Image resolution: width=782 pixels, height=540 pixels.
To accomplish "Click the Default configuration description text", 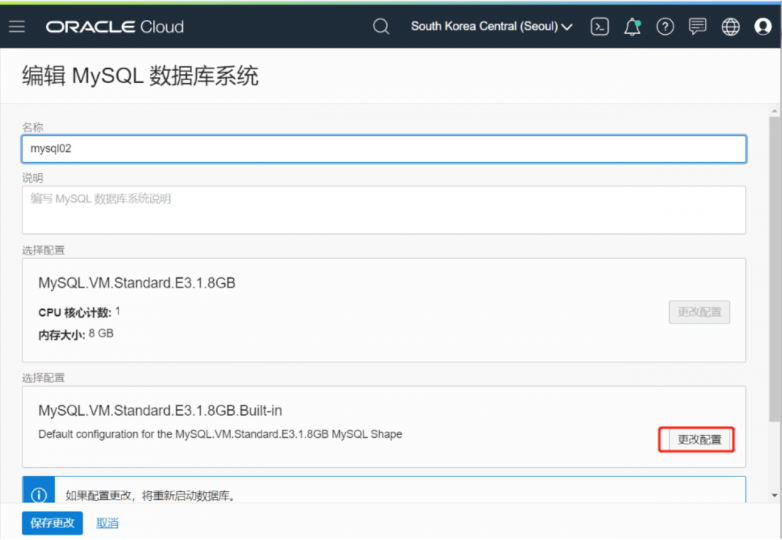I will click(220, 434).
